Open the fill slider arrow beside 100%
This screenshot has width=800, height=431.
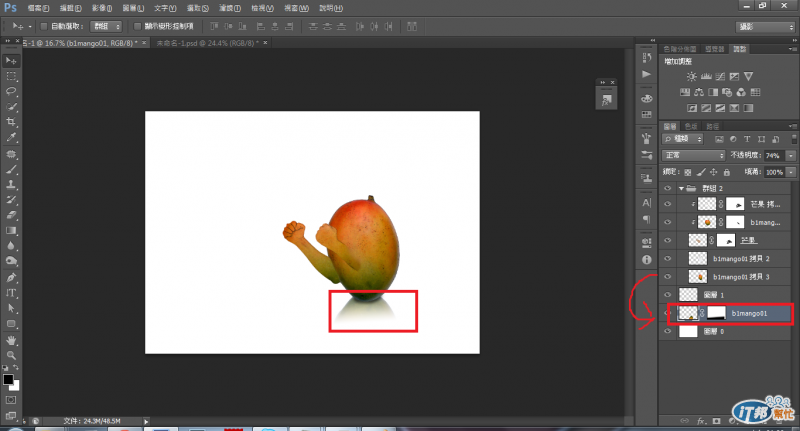coord(791,172)
